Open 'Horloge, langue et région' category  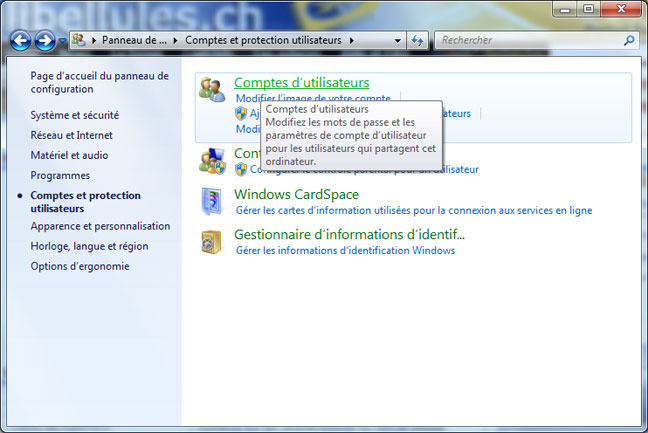(x=89, y=246)
